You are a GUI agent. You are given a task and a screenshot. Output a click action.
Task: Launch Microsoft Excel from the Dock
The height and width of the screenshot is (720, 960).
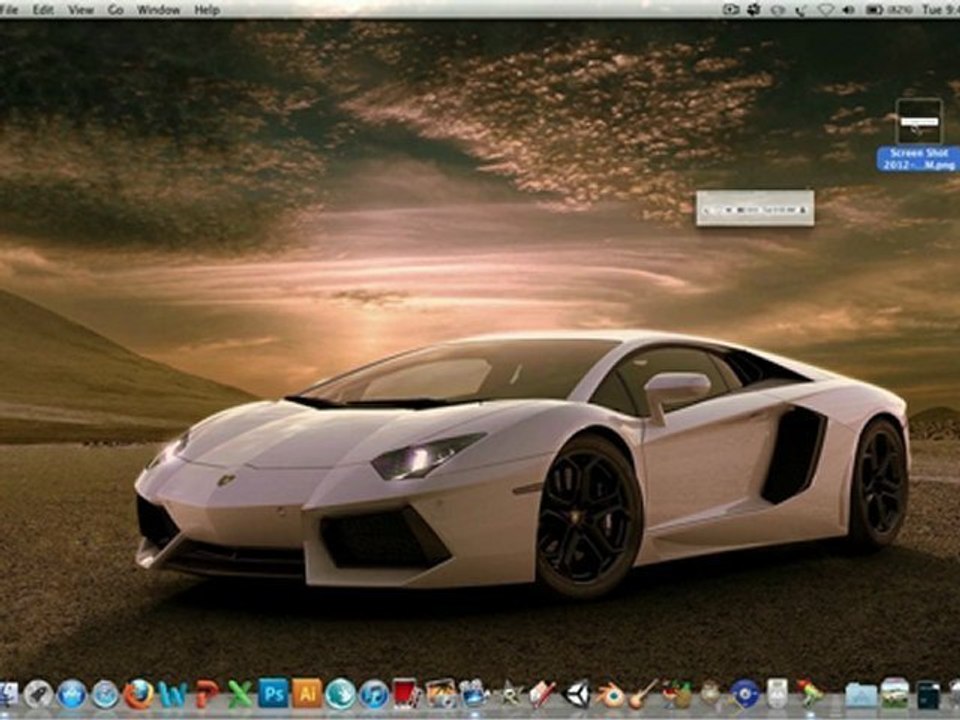click(240, 694)
